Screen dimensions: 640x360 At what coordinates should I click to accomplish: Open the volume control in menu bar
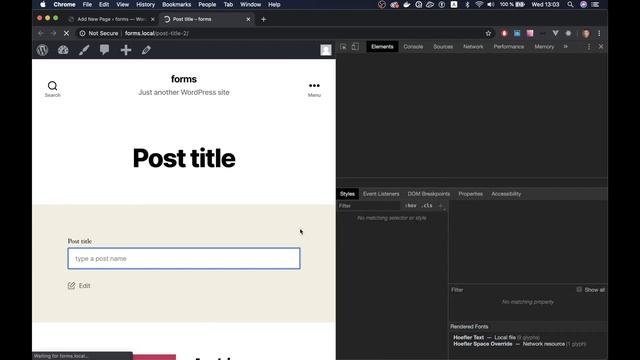491,4
